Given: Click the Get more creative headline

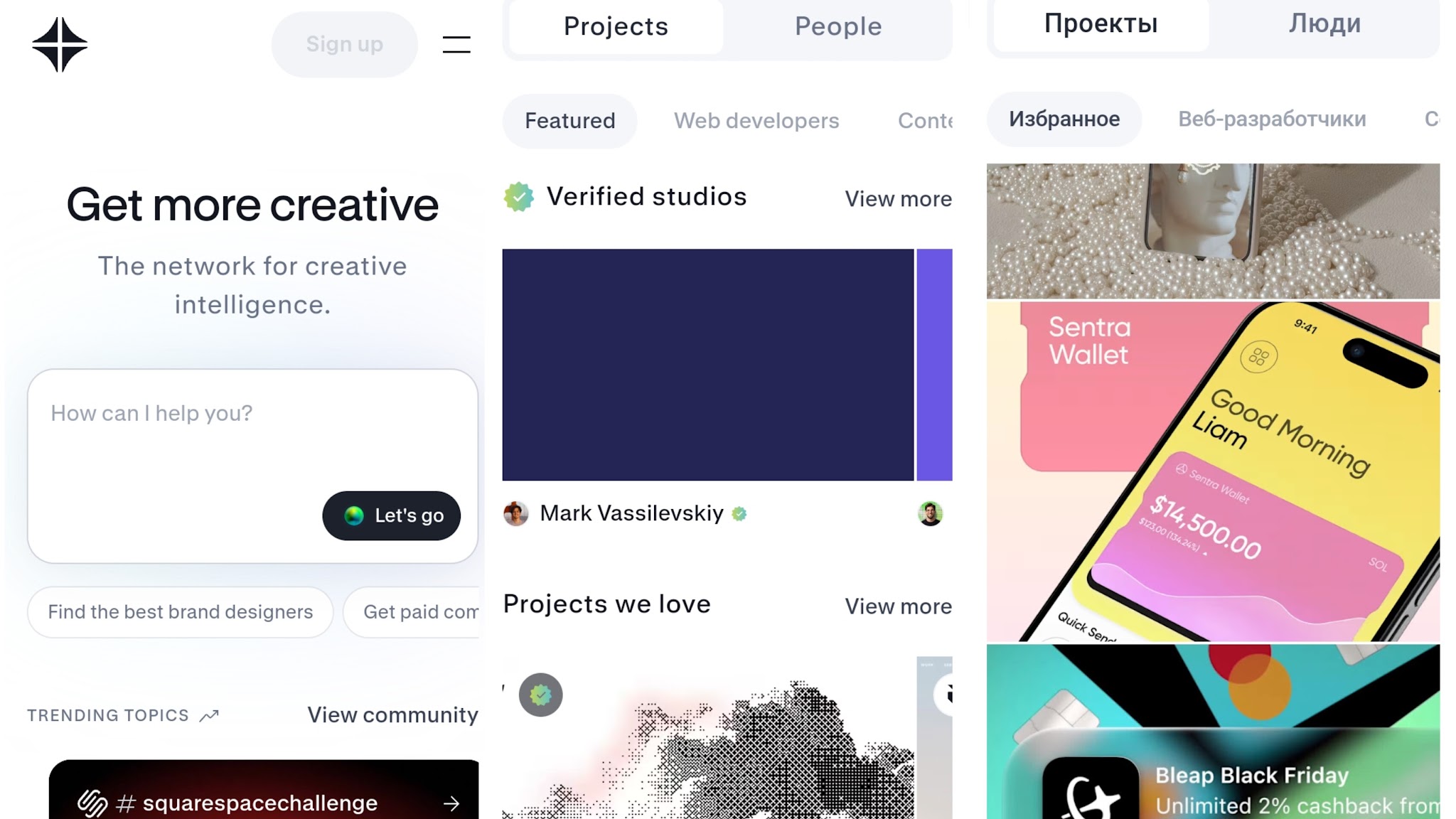Looking at the screenshot, I should coord(252,205).
